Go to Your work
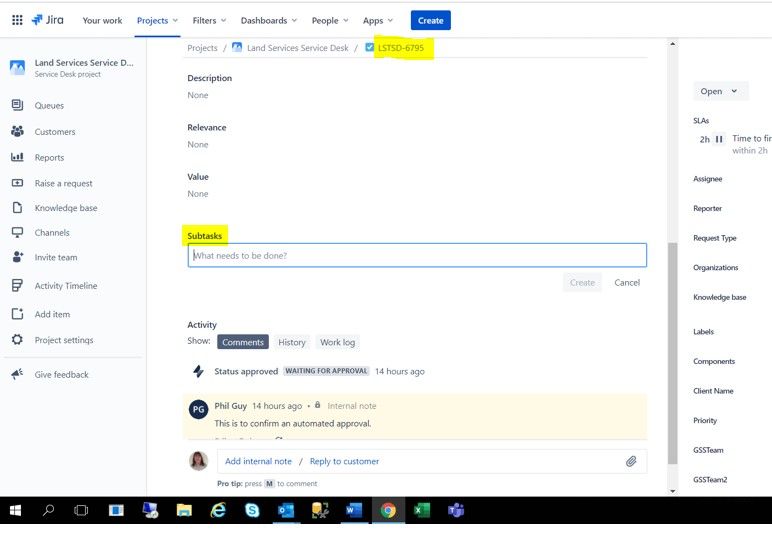Screen dimensions: 772x537 point(102,20)
